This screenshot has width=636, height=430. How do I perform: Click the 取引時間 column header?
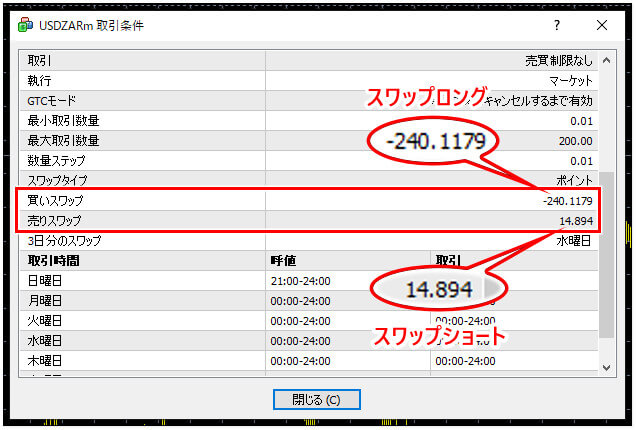point(53,260)
